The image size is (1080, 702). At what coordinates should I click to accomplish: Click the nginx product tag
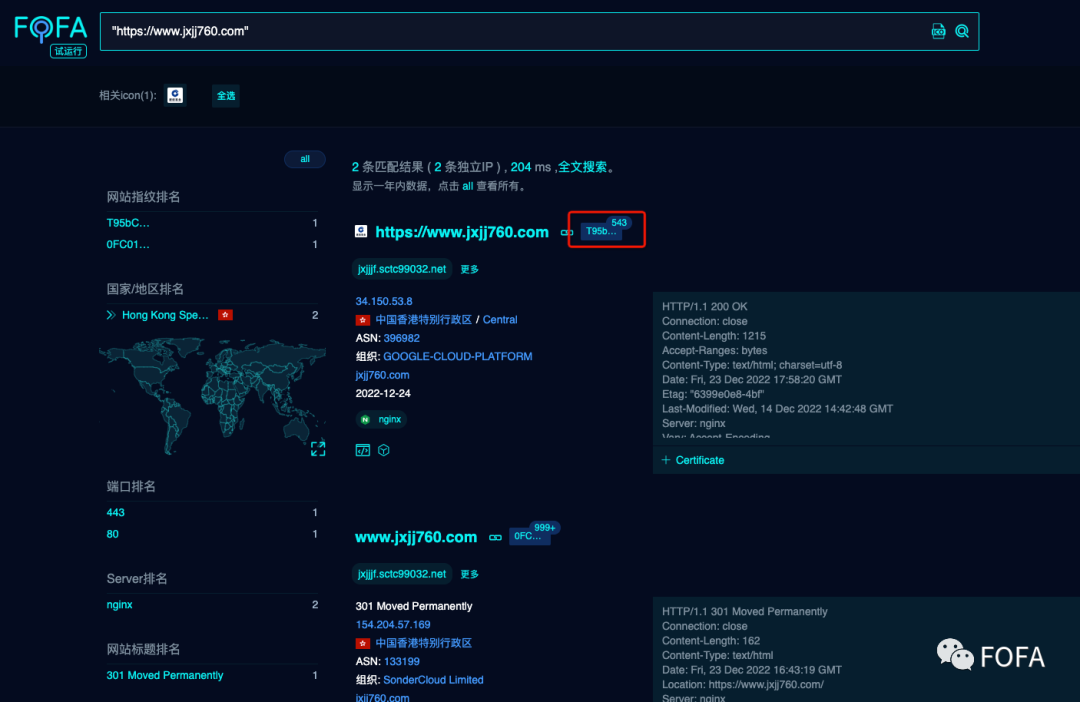click(x=381, y=419)
